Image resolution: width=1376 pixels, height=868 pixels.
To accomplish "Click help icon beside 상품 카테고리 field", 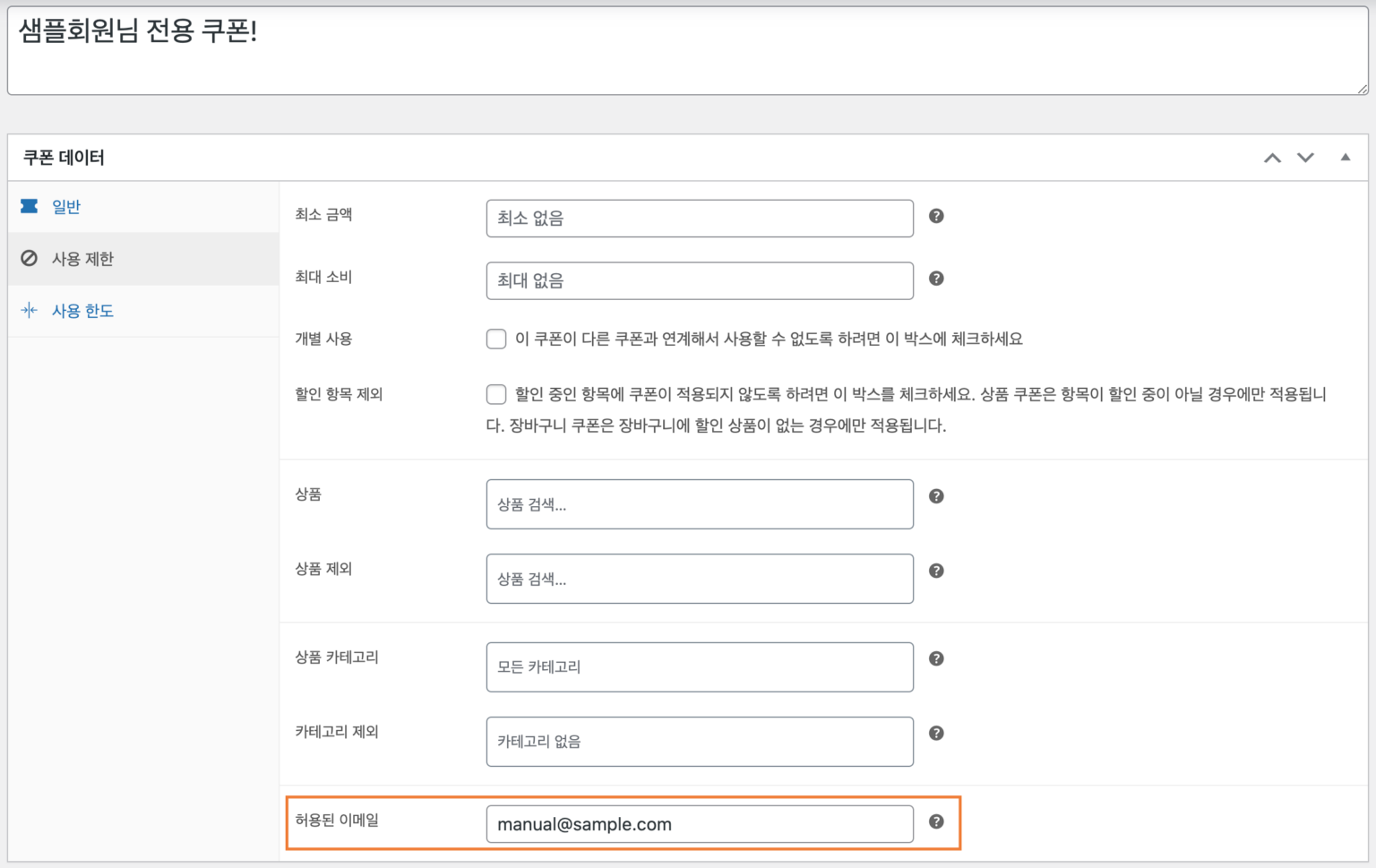I will click(x=936, y=658).
